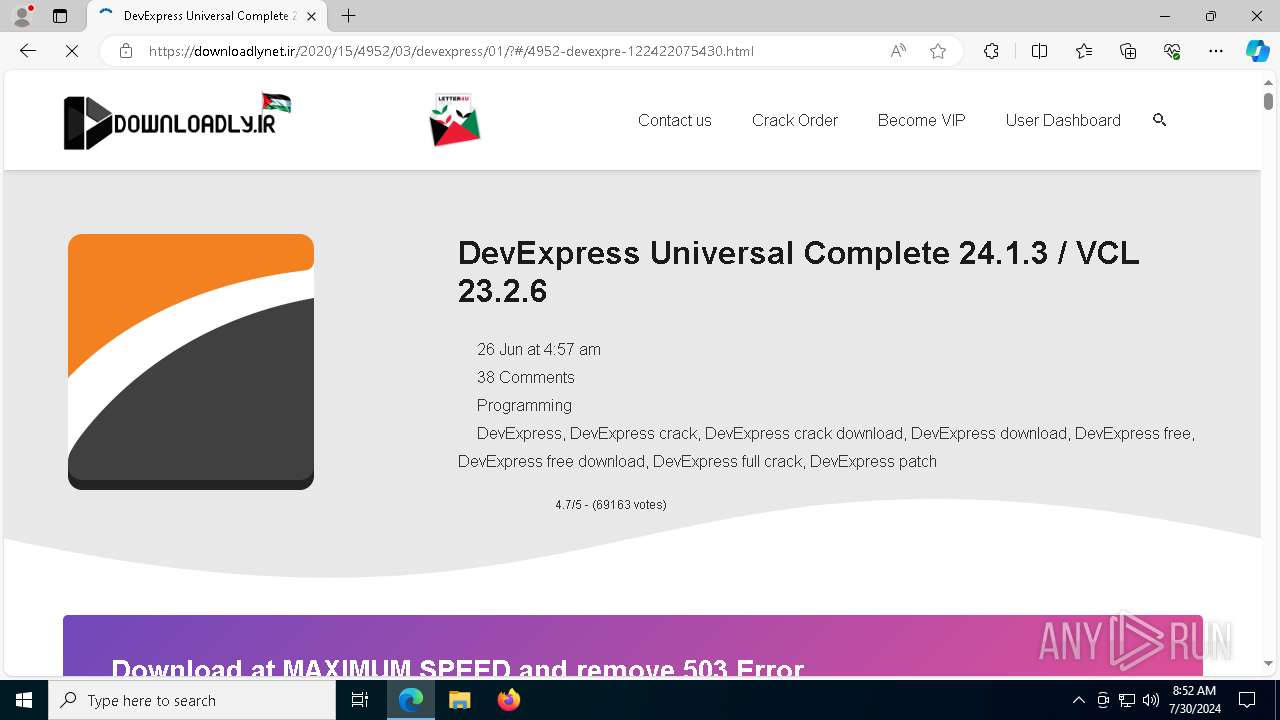
Task: Close the DevExpress Universal Complete tab
Action: point(312,16)
